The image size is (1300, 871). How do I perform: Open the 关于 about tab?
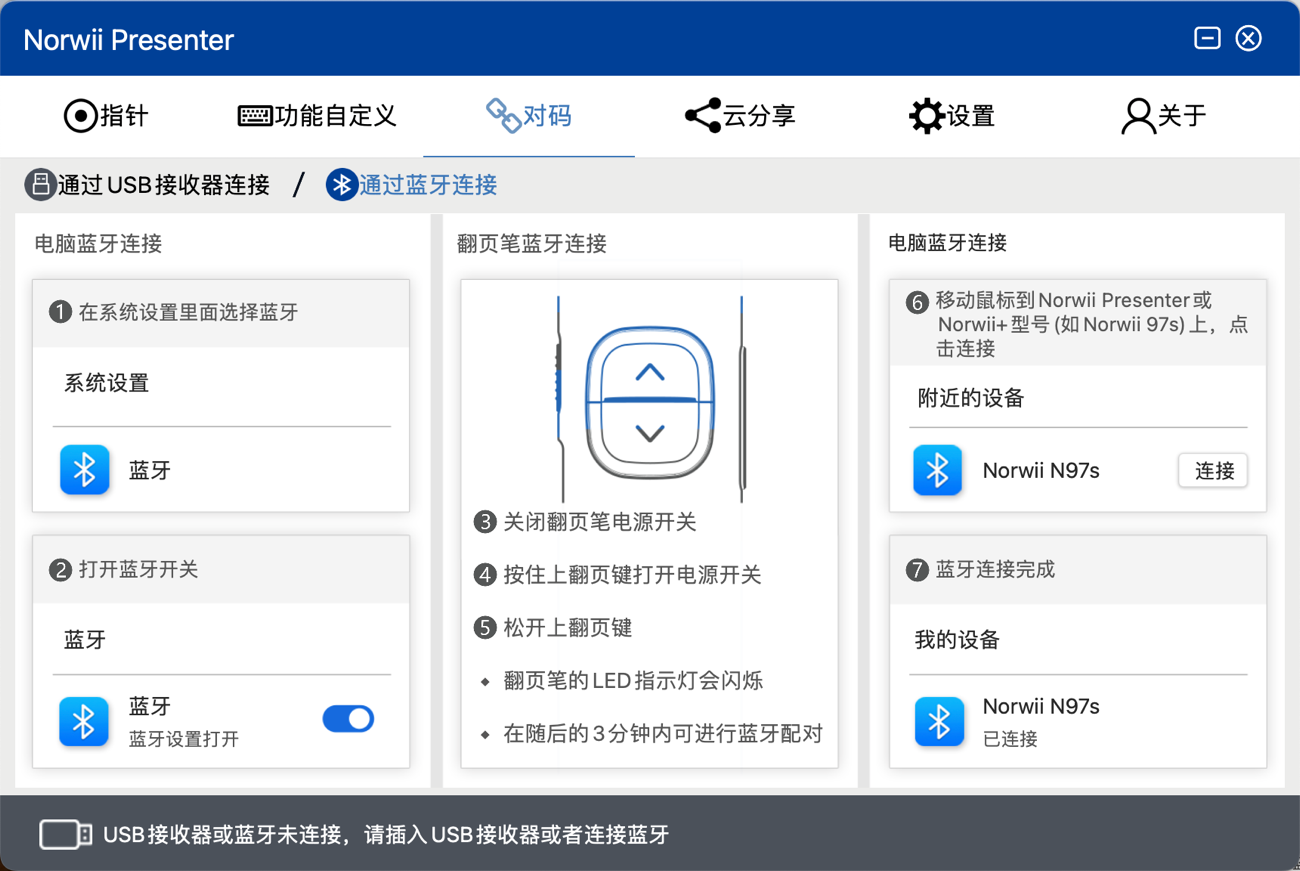(1163, 116)
